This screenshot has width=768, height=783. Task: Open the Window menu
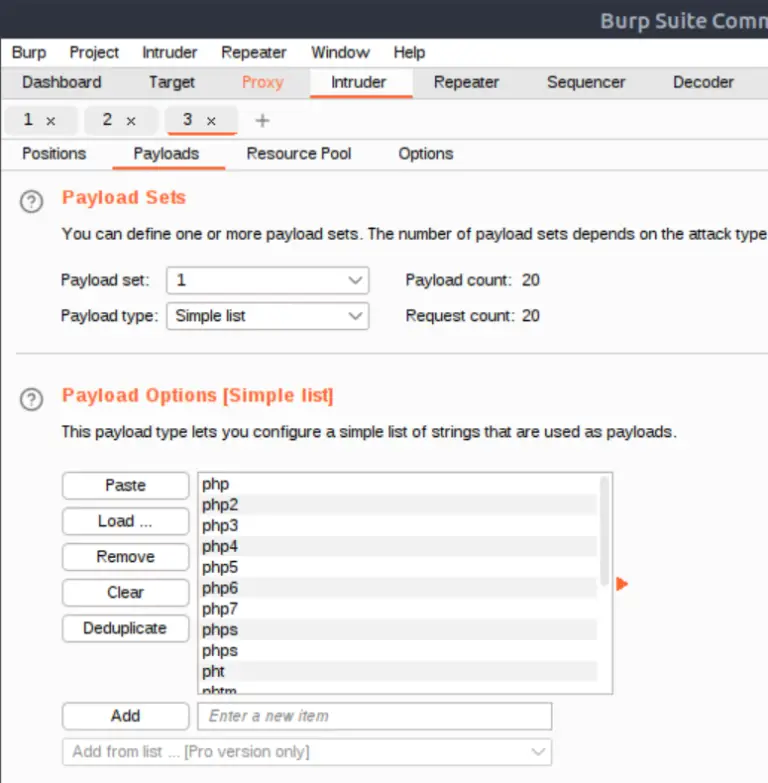(341, 52)
